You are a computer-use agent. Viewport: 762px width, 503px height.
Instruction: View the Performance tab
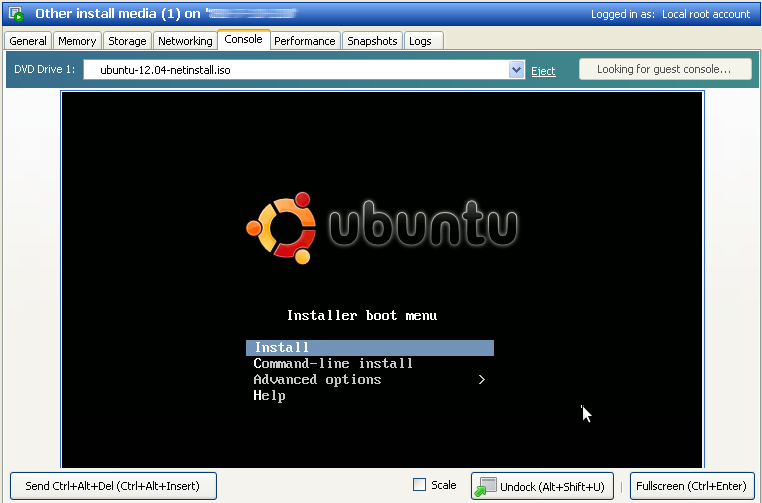tap(305, 41)
